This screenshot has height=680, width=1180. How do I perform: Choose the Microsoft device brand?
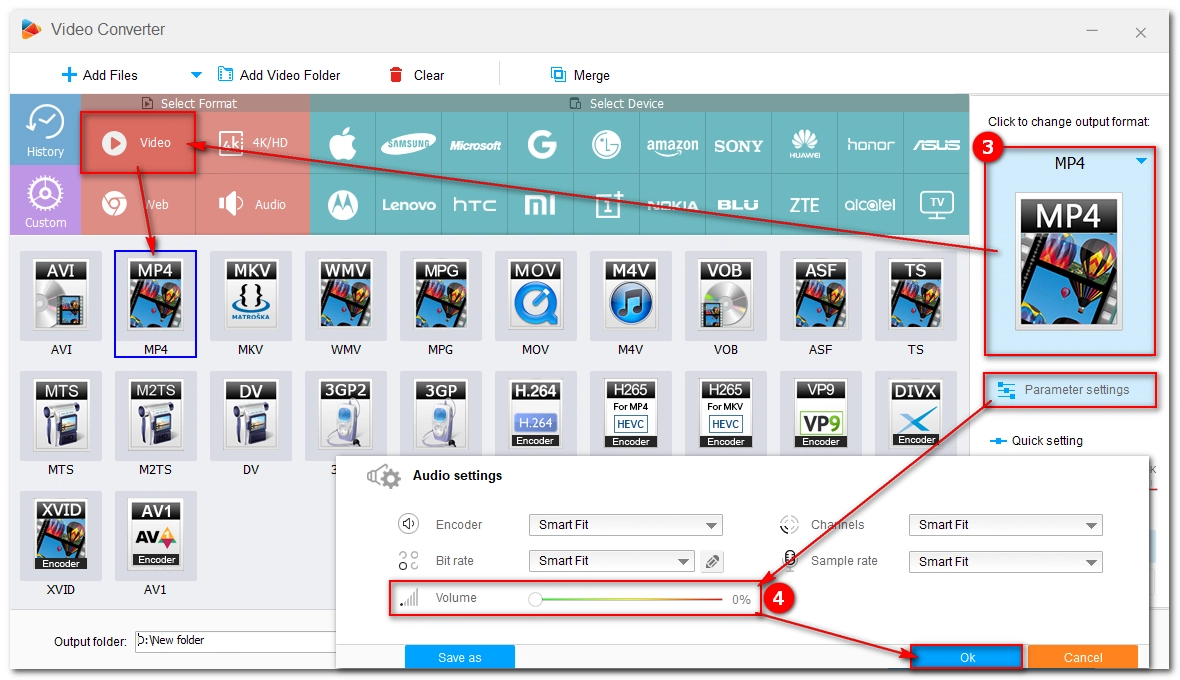click(475, 143)
